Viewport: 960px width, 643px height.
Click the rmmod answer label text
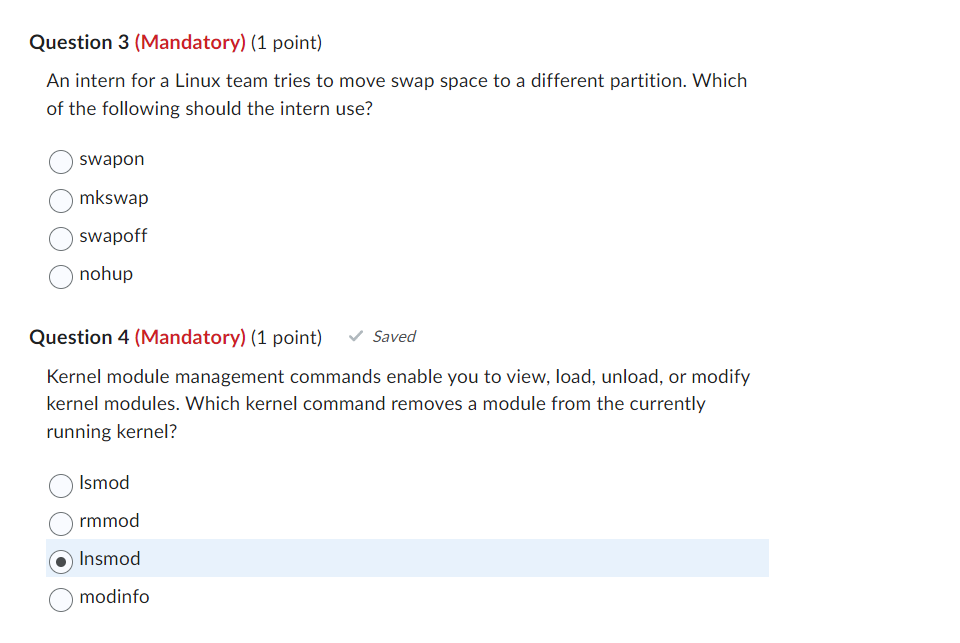coord(110,521)
